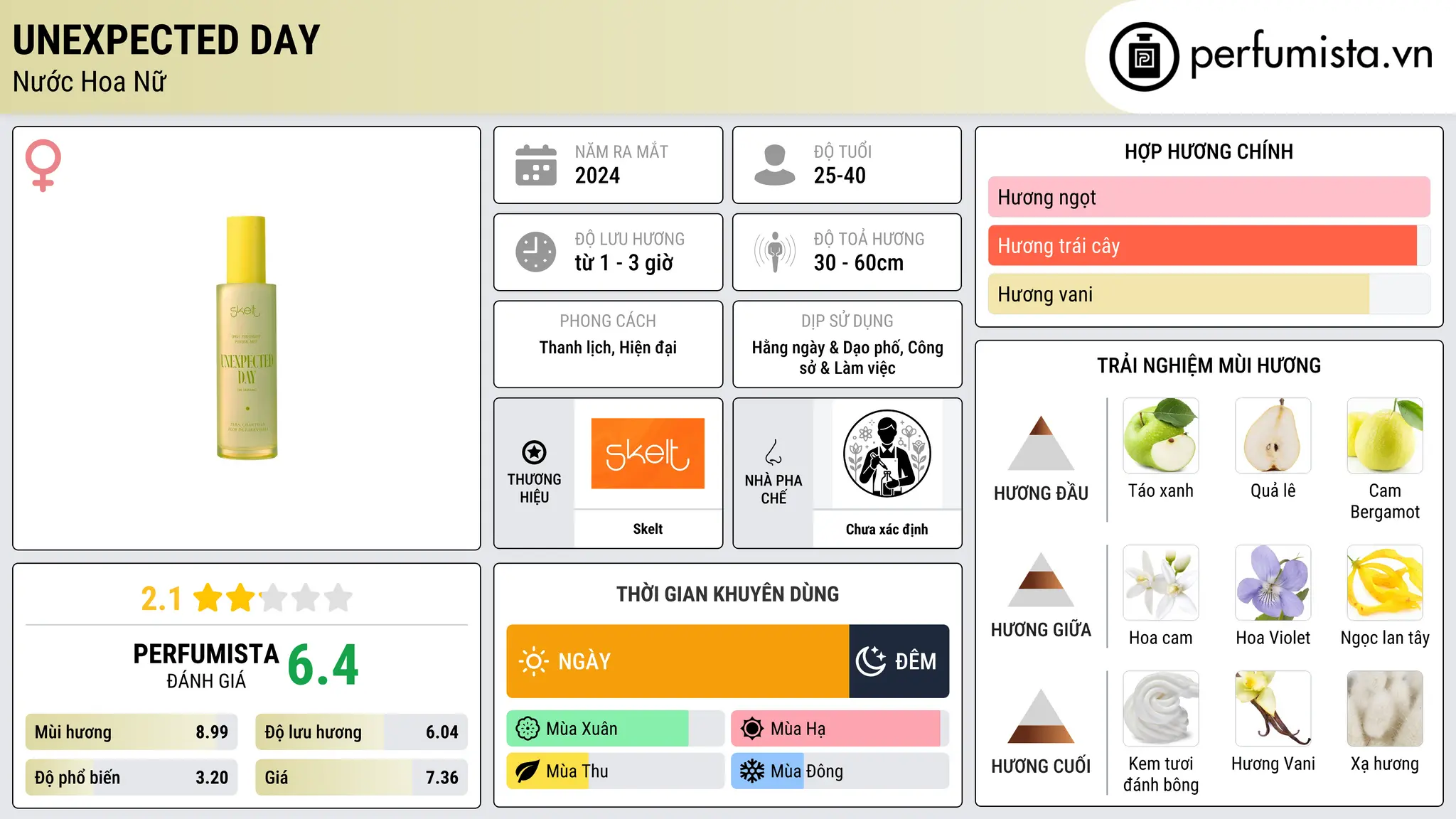Select the Ngọc lan tây note image
Viewport: 1456px width, 819px height.
[1385, 583]
